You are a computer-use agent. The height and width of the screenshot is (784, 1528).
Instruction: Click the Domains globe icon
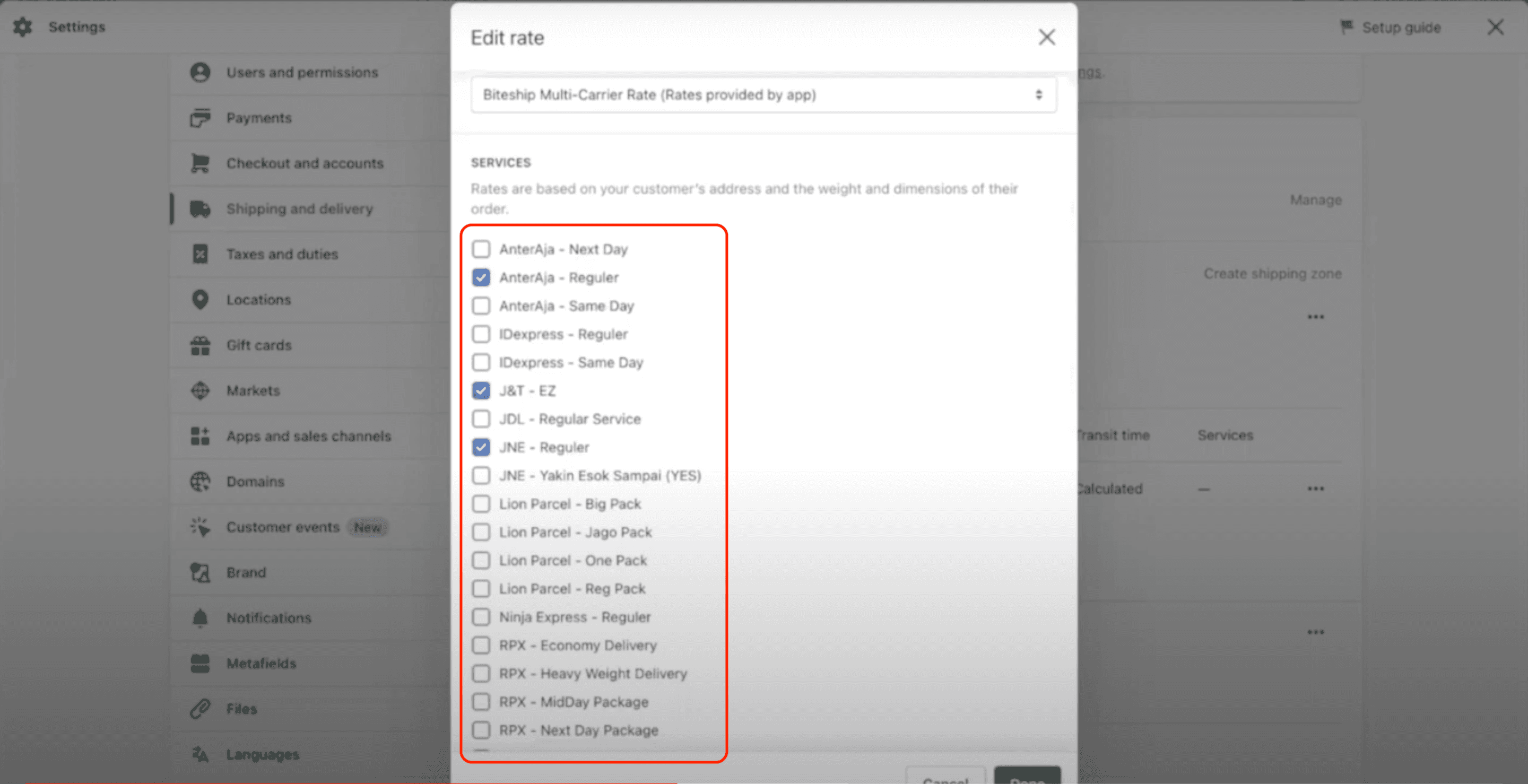pos(201,482)
